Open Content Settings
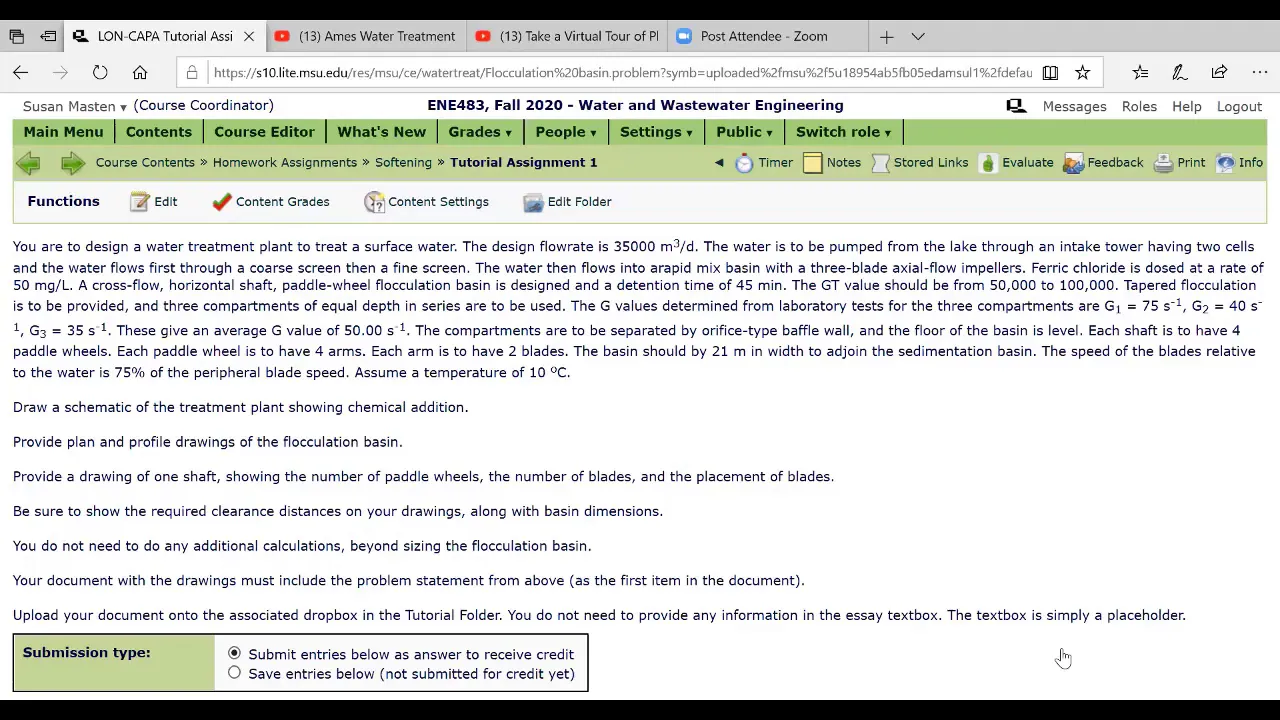The image size is (1280, 720). click(x=427, y=202)
